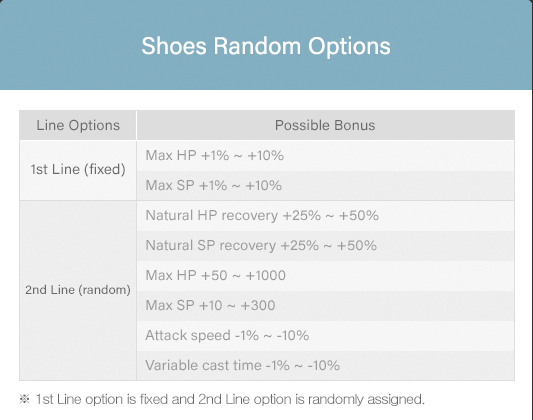Click the word 'Shoes' in the header
Screen dimensions: 533x420
pyautogui.click(x=174, y=46)
